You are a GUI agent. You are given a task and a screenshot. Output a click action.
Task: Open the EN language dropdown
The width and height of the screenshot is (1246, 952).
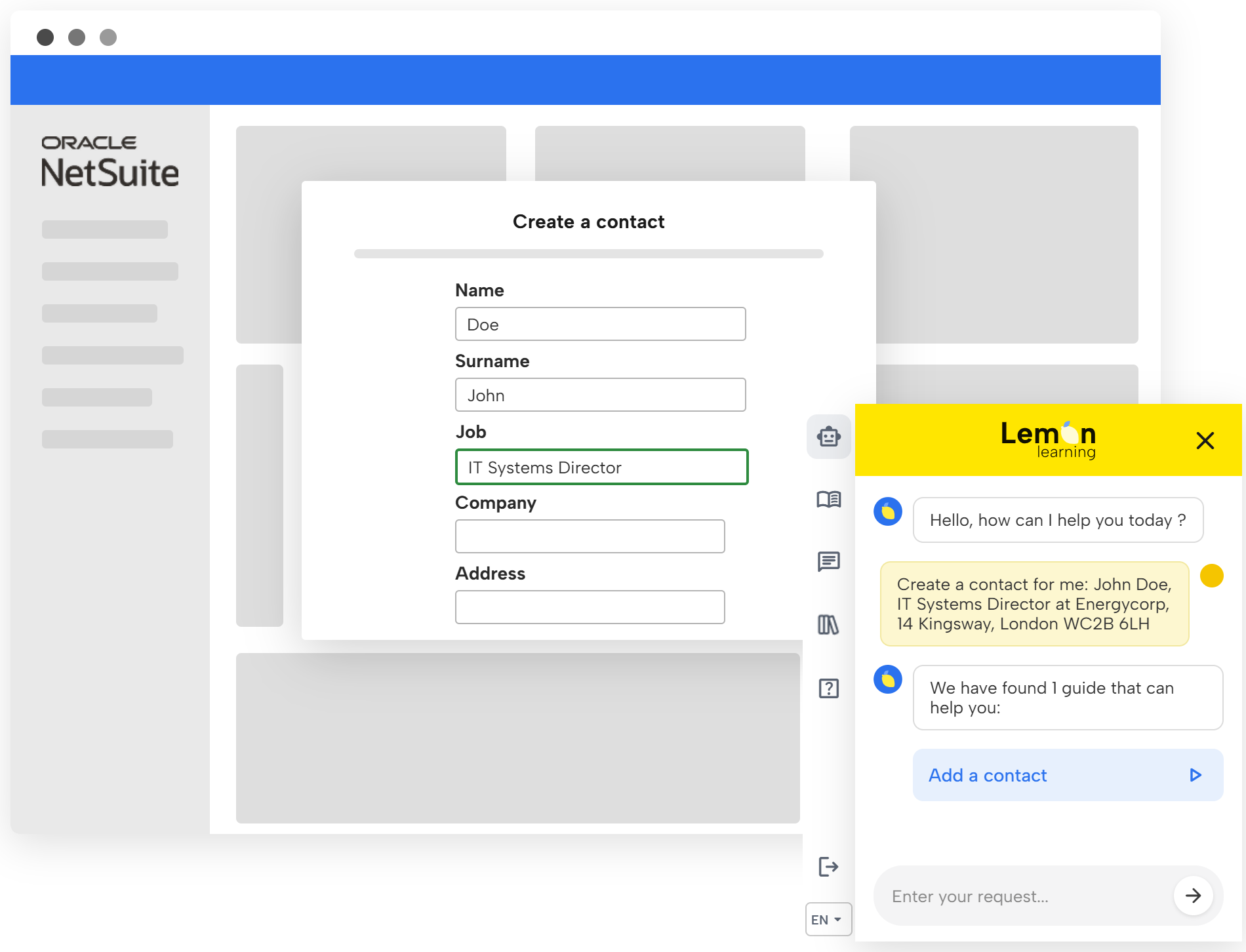(828, 919)
